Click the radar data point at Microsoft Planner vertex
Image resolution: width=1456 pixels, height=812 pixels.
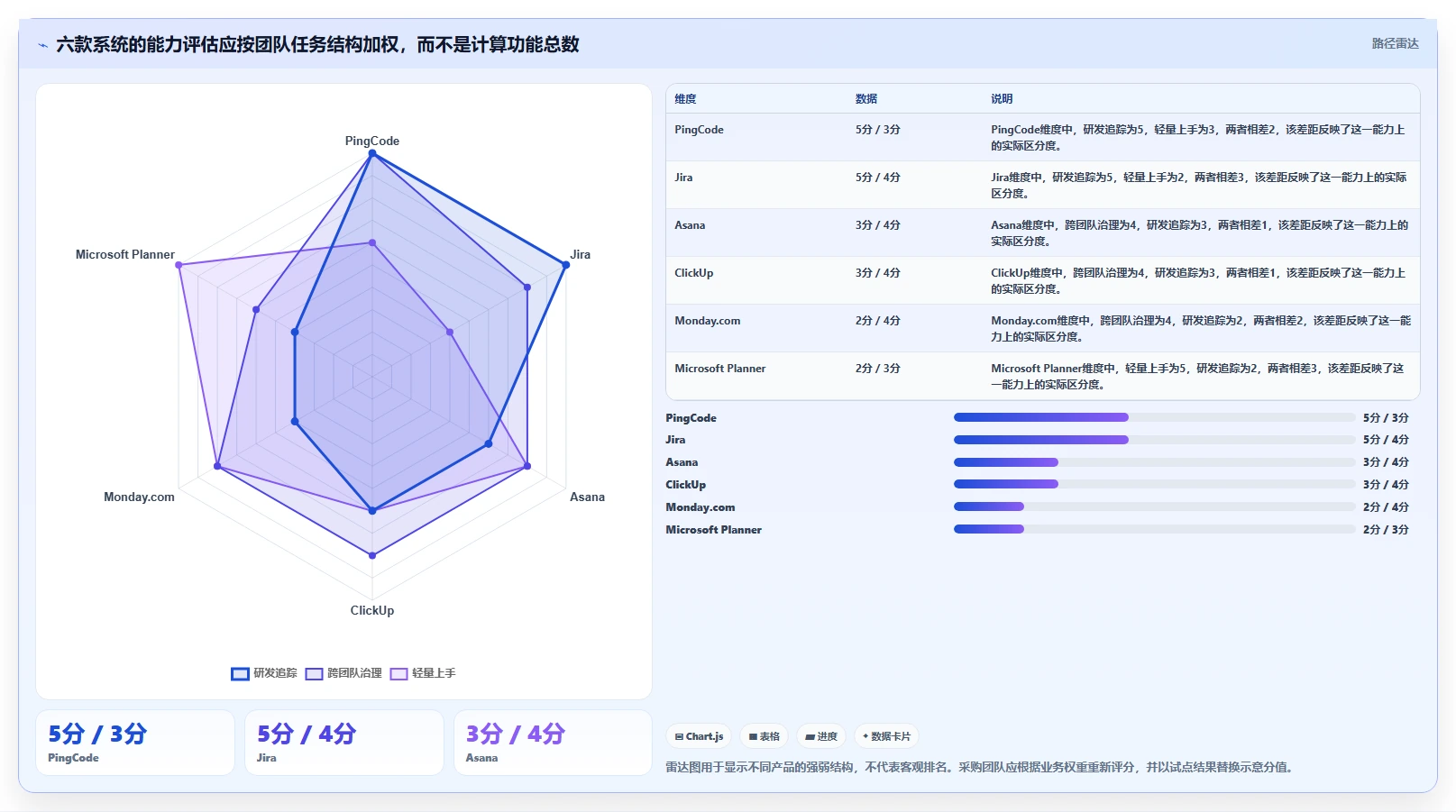pyautogui.click(x=179, y=265)
